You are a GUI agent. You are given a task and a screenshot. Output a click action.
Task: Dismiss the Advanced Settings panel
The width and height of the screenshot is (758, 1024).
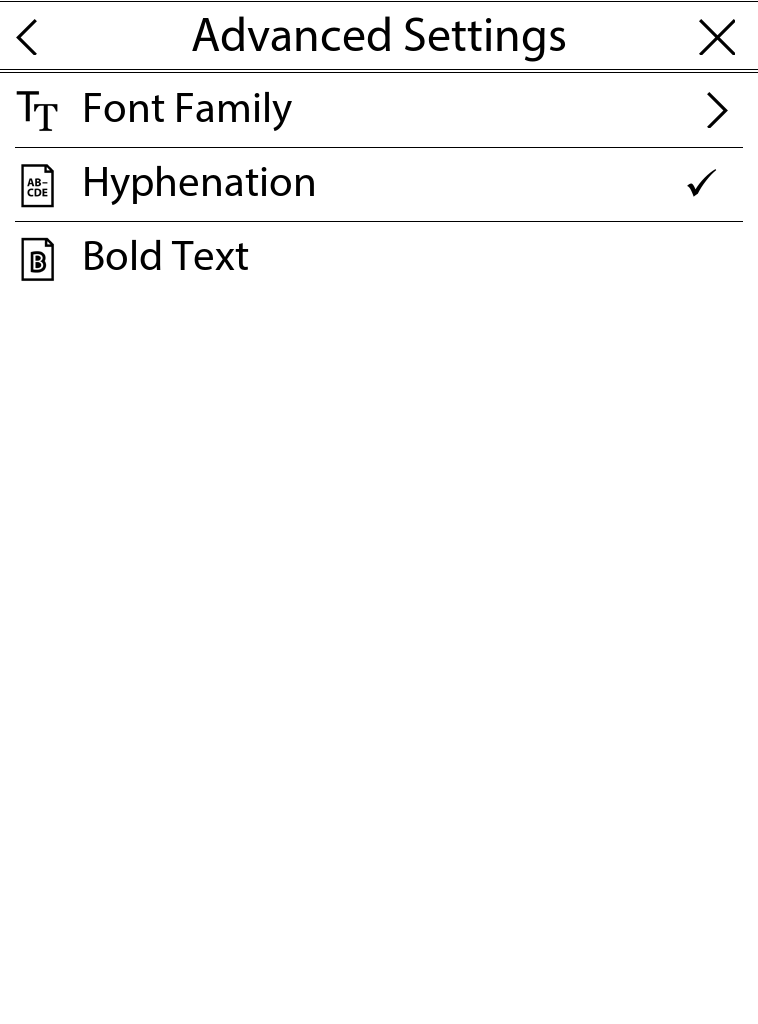point(717,38)
